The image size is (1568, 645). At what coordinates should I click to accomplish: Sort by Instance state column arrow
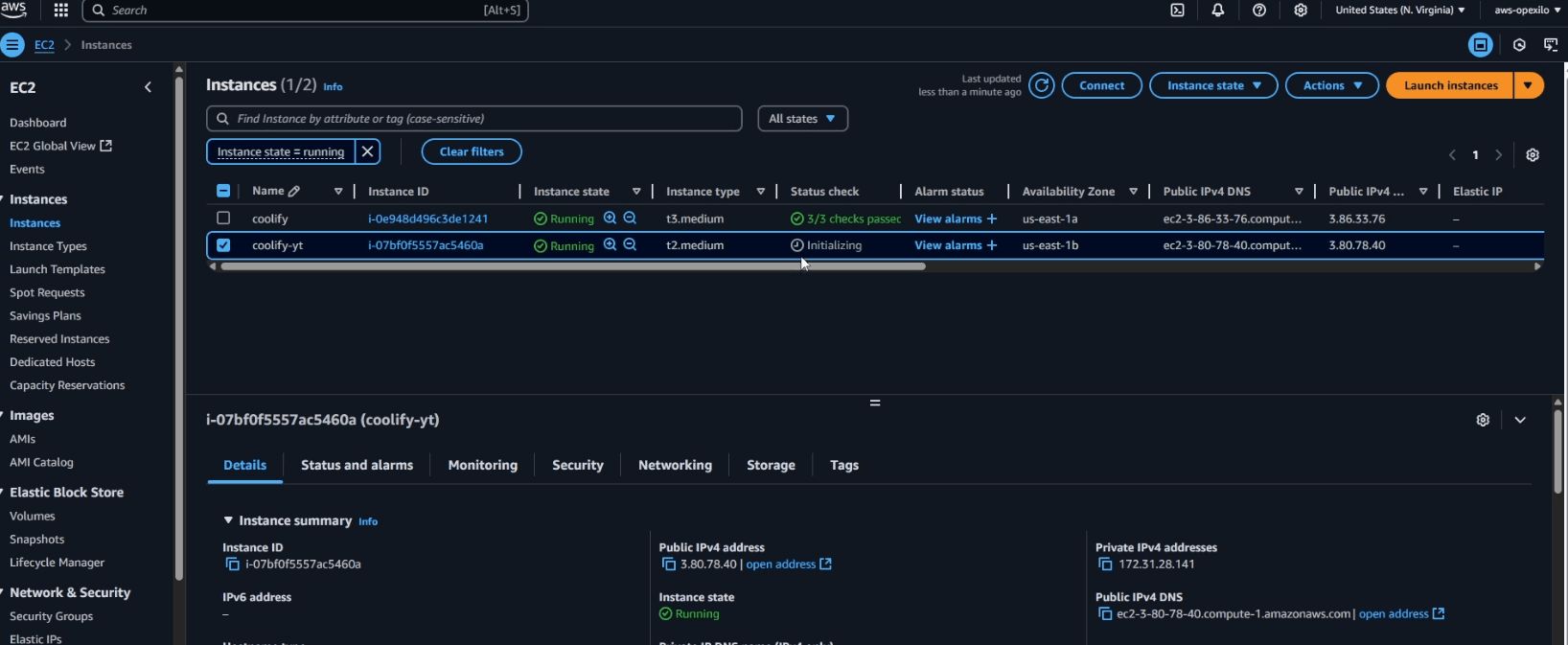pos(636,192)
